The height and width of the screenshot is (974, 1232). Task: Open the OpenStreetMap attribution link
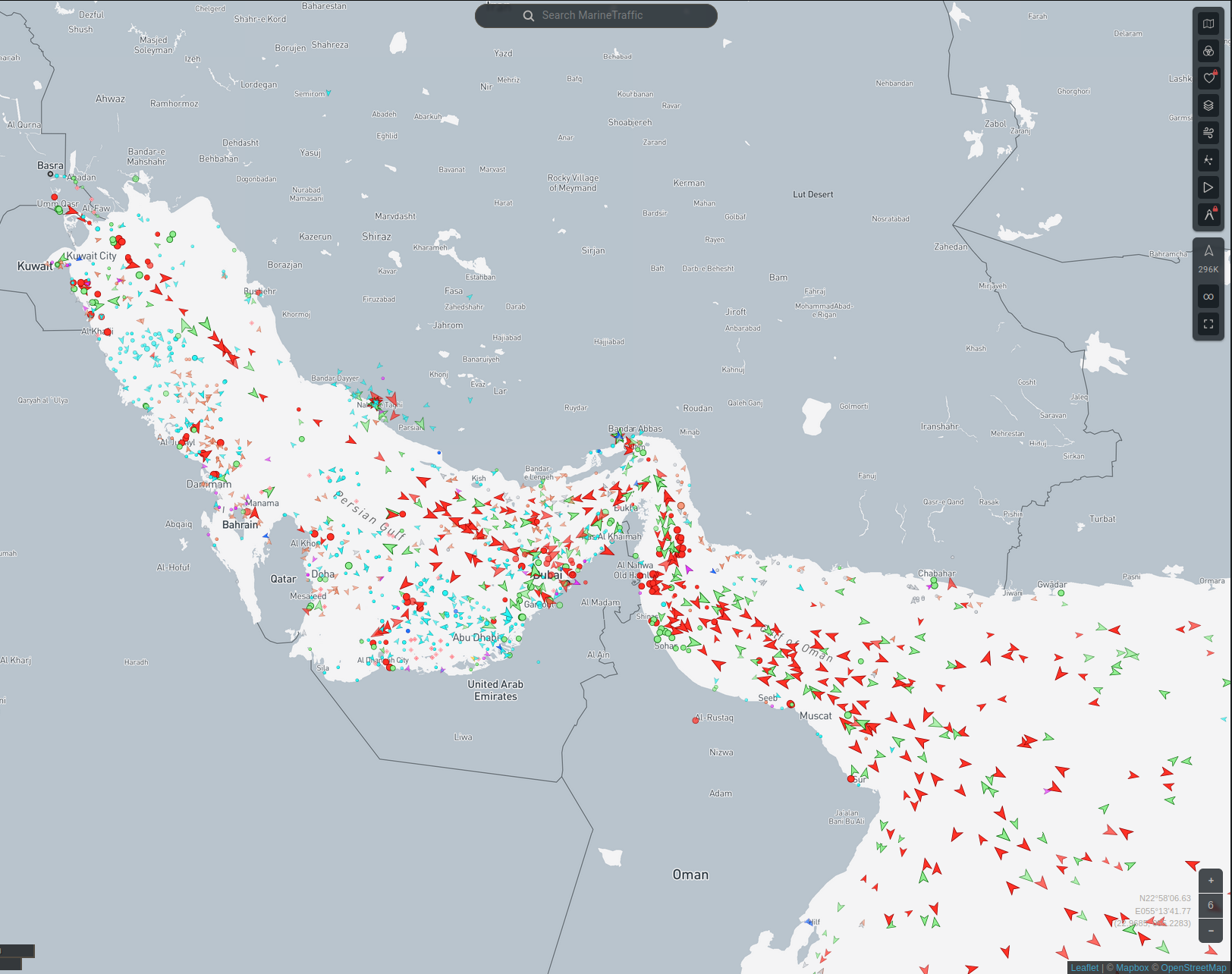[x=1194, y=968]
